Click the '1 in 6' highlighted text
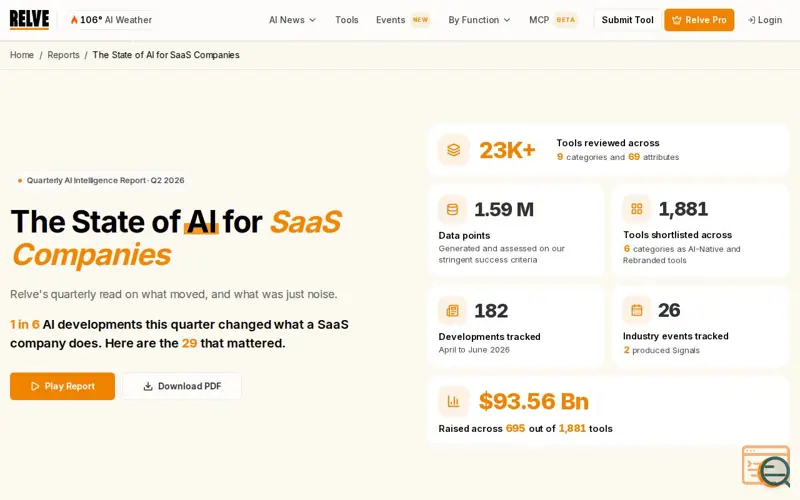Screen dimensions: 800x500 coord(24,324)
